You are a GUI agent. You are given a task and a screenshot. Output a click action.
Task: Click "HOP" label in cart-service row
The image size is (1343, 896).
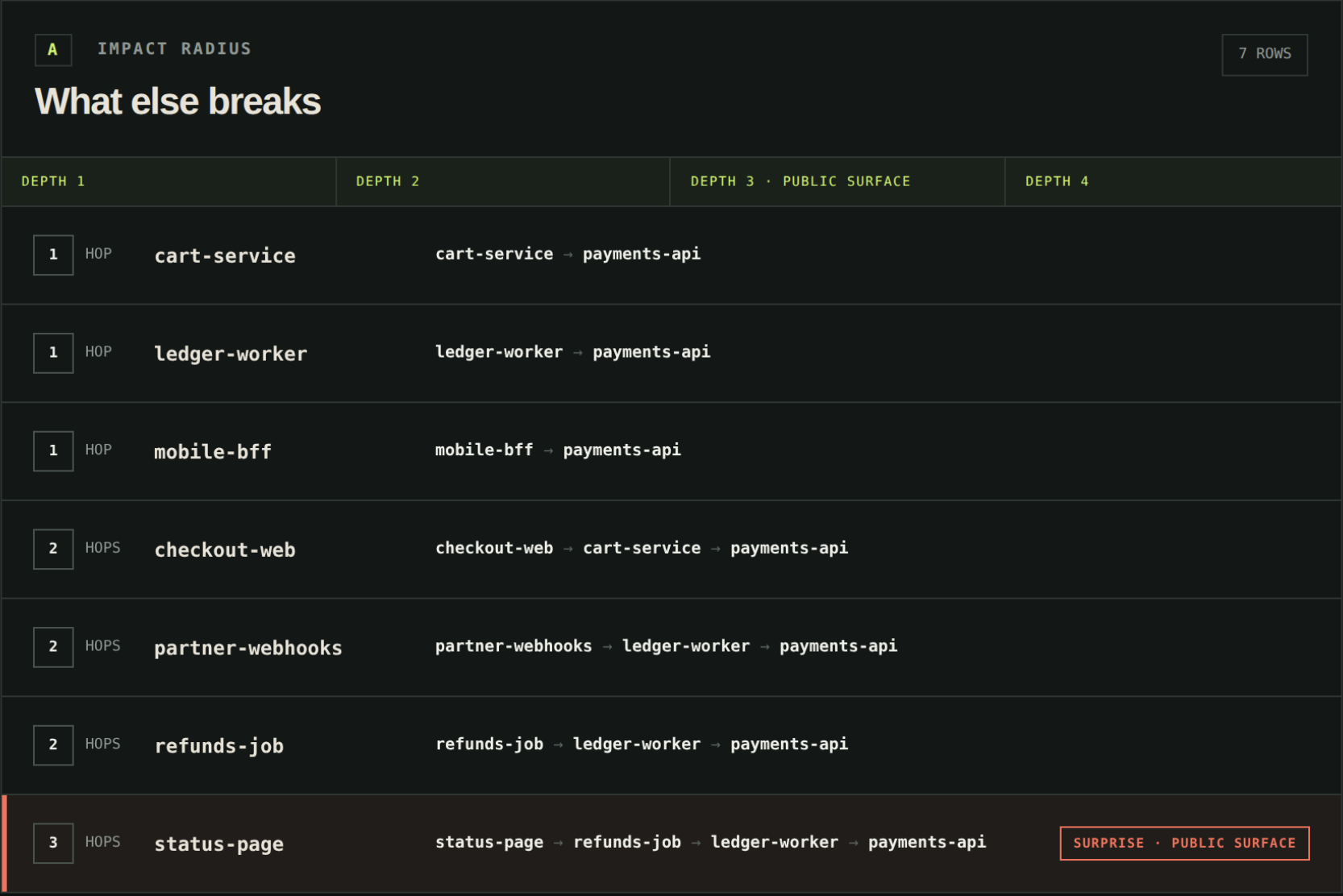pos(98,254)
